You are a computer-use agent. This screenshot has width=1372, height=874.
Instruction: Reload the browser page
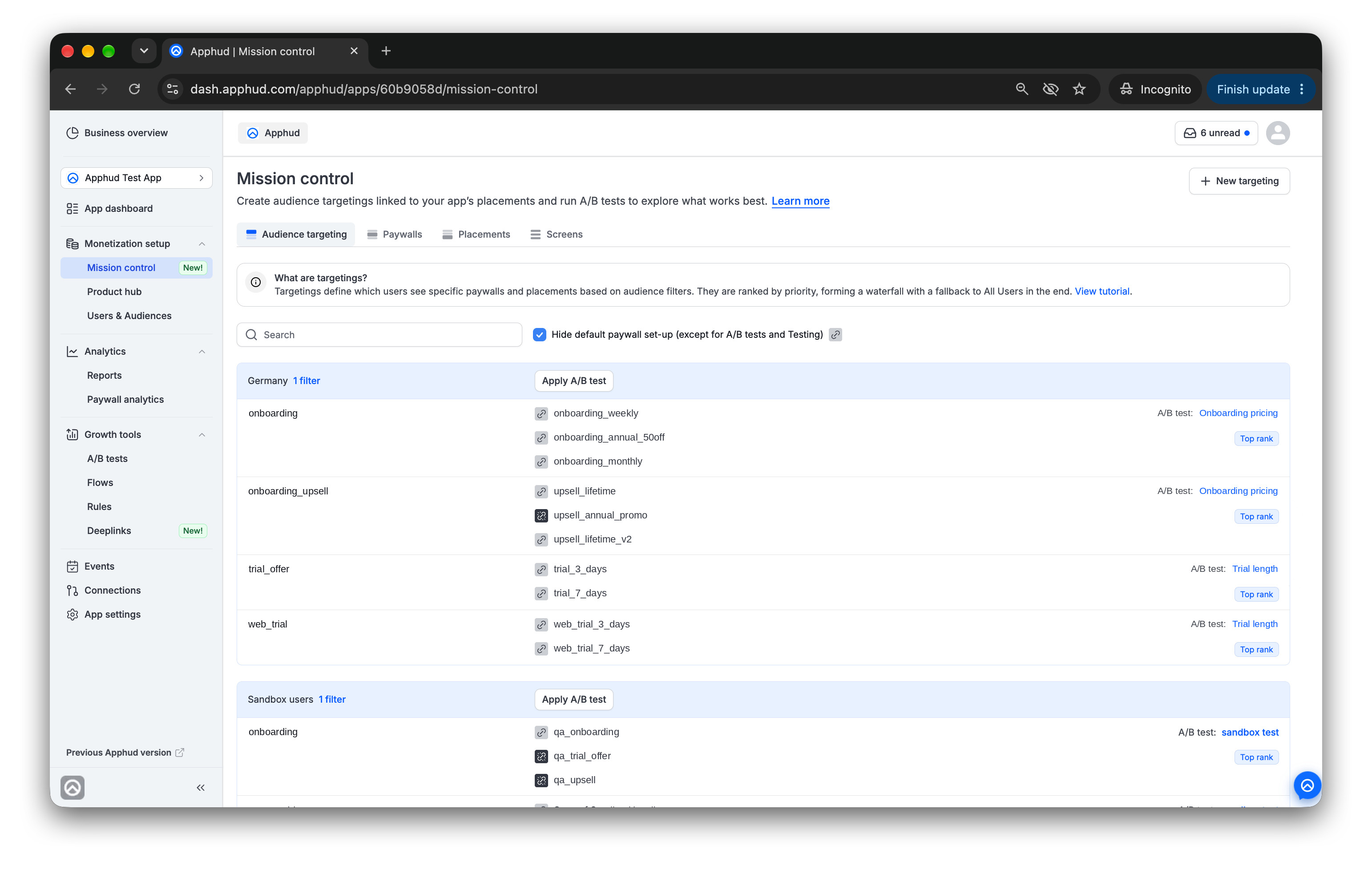point(134,89)
